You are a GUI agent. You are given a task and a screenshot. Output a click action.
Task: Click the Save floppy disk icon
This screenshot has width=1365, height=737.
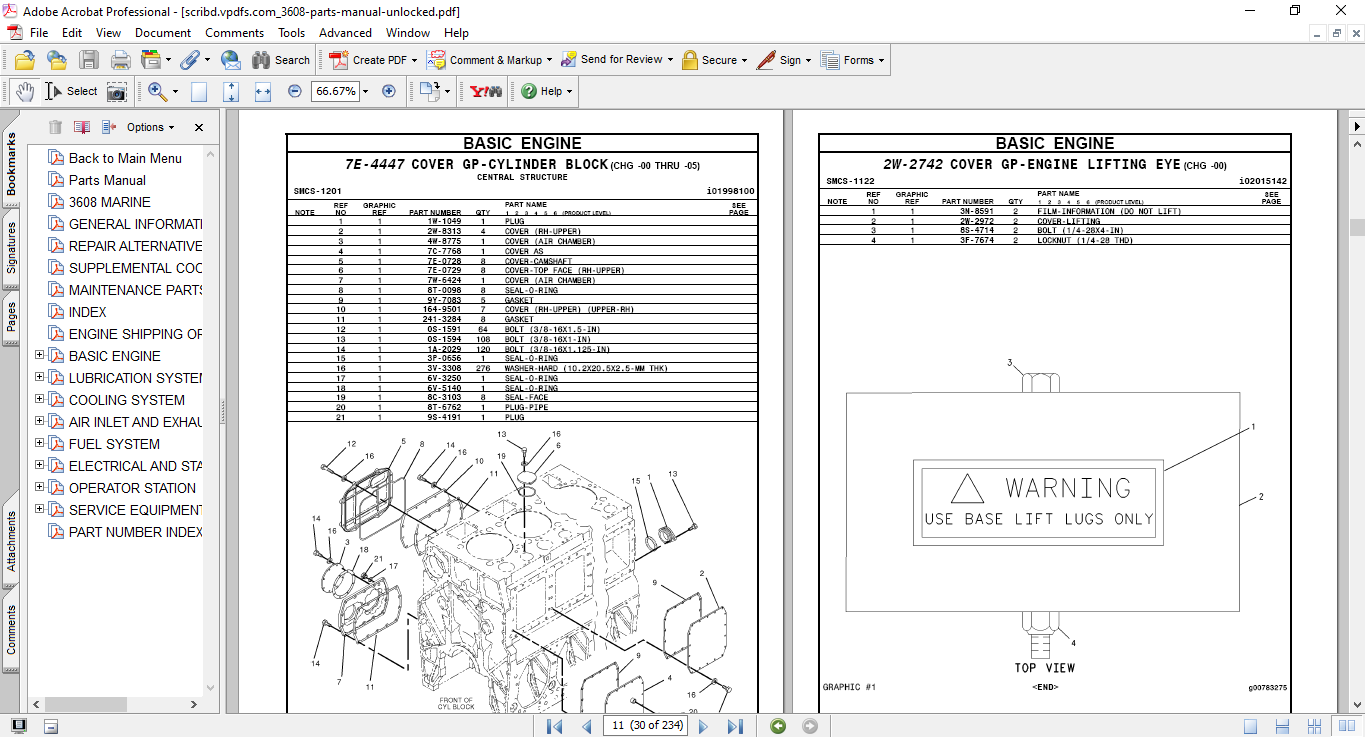click(x=89, y=60)
